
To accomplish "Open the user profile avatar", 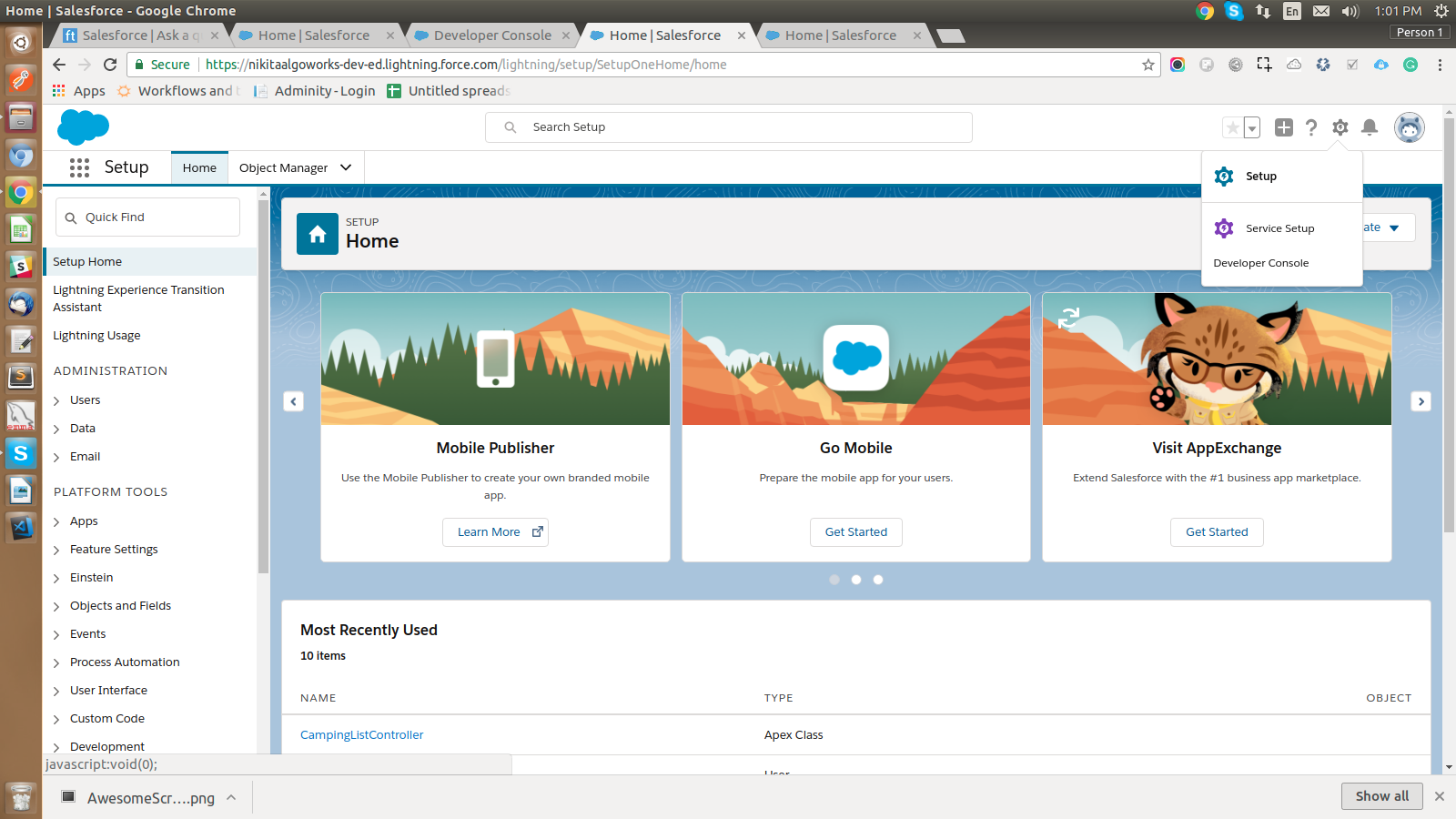I will pyautogui.click(x=1409, y=127).
